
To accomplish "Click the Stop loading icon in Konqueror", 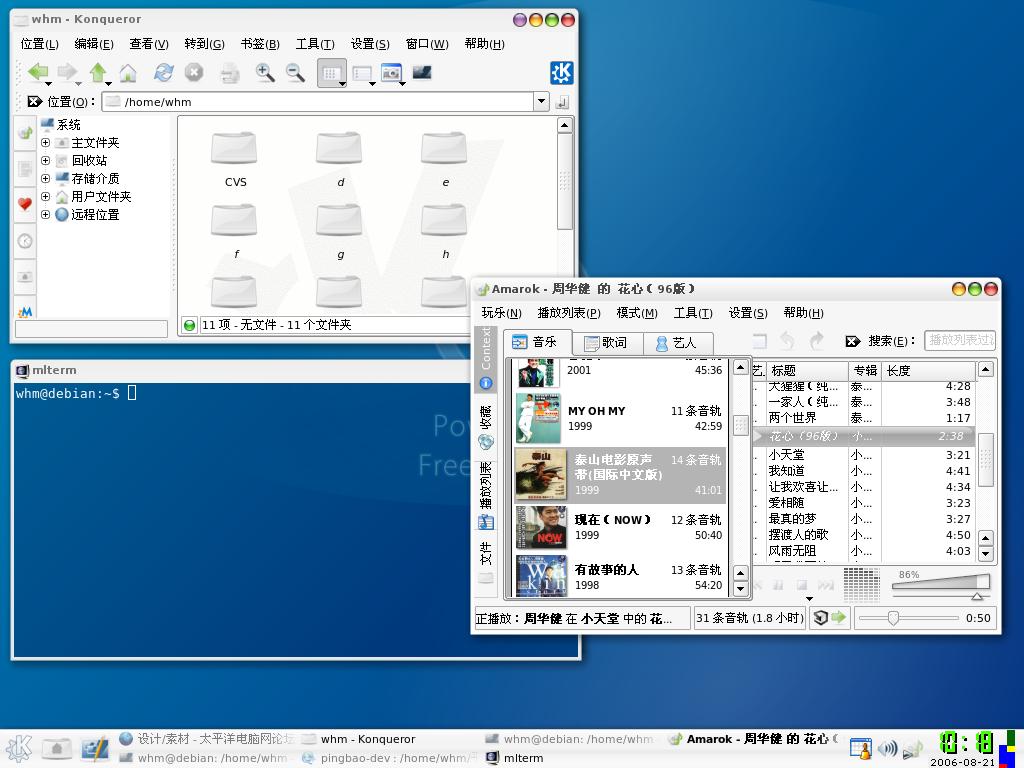I will click(193, 72).
